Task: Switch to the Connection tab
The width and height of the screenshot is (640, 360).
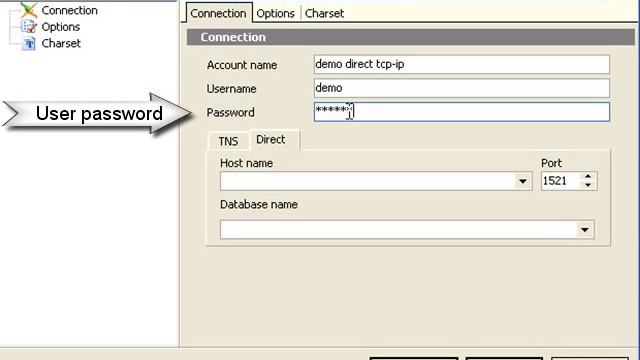Action: pos(218,13)
